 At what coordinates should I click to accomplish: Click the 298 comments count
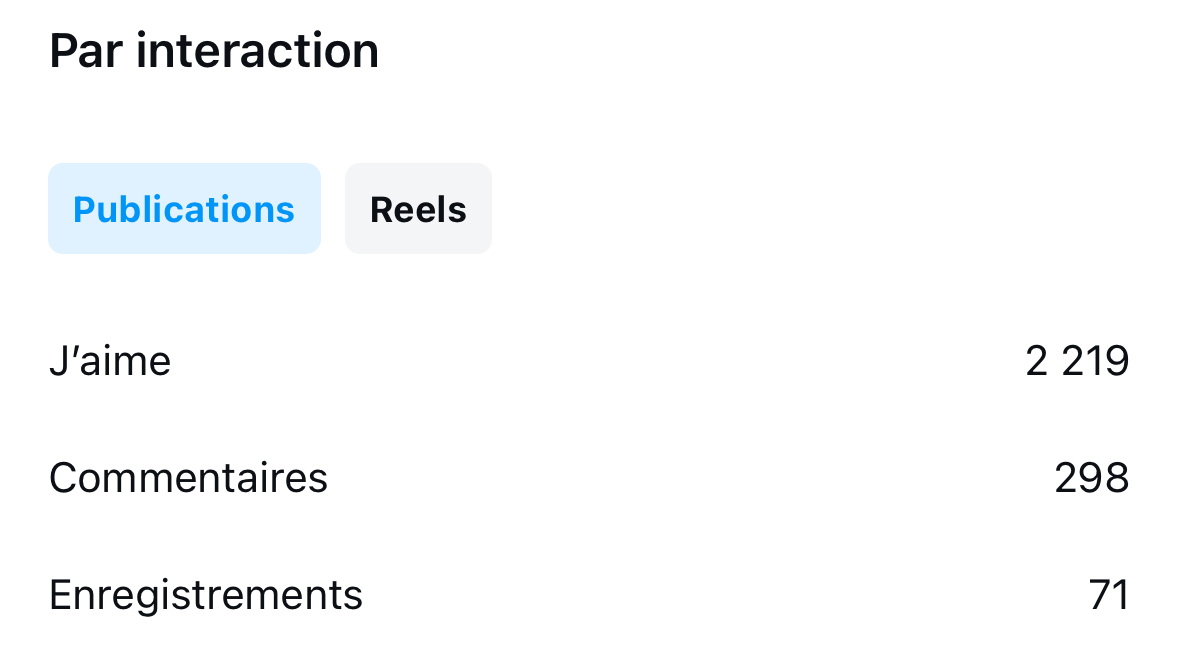click(x=1091, y=478)
